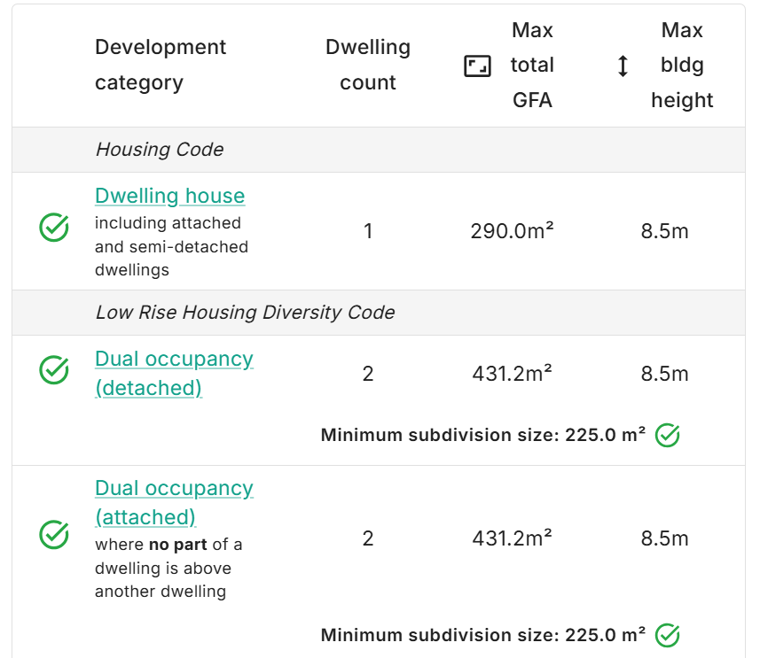Image resolution: width=760 pixels, height=658 pixels.
Task: Click the GFA area icon in the header
Action: (x=477, y=66)
